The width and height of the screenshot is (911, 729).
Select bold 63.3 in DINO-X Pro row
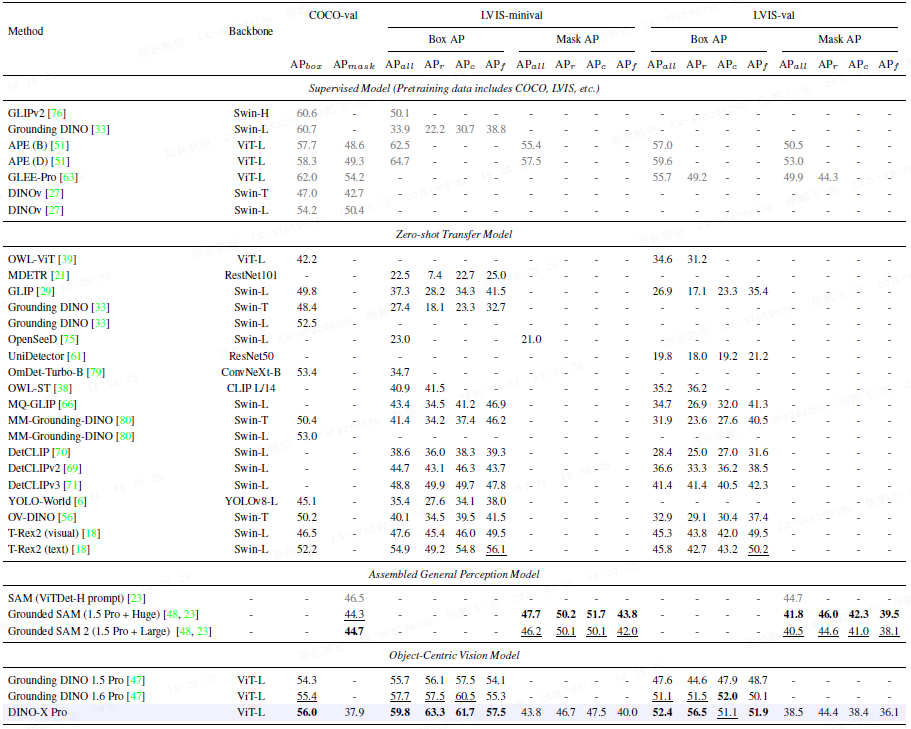pyautogui.click(x=435, y=713)
